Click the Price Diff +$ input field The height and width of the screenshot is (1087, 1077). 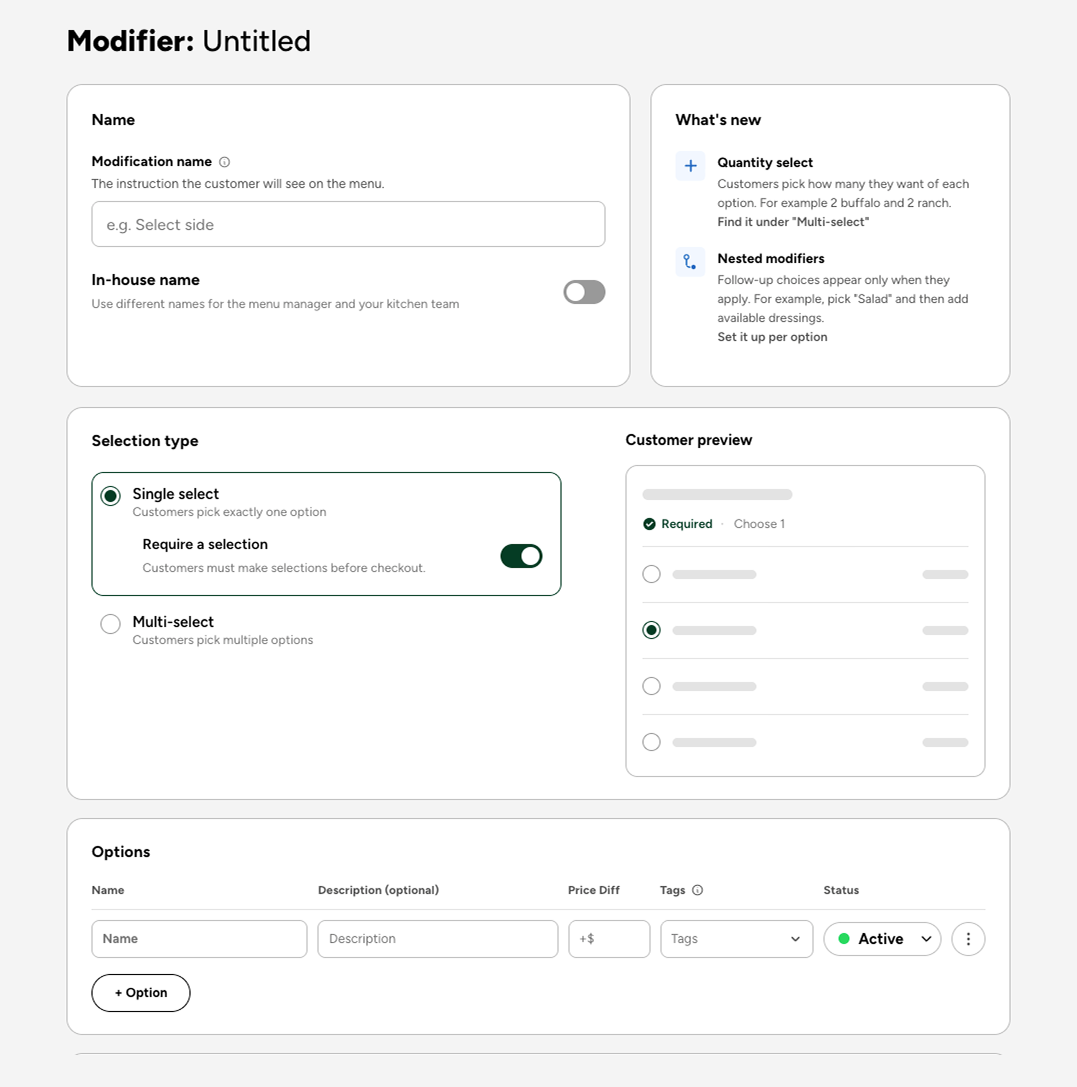pyautogui.click(x=609, y=939)
